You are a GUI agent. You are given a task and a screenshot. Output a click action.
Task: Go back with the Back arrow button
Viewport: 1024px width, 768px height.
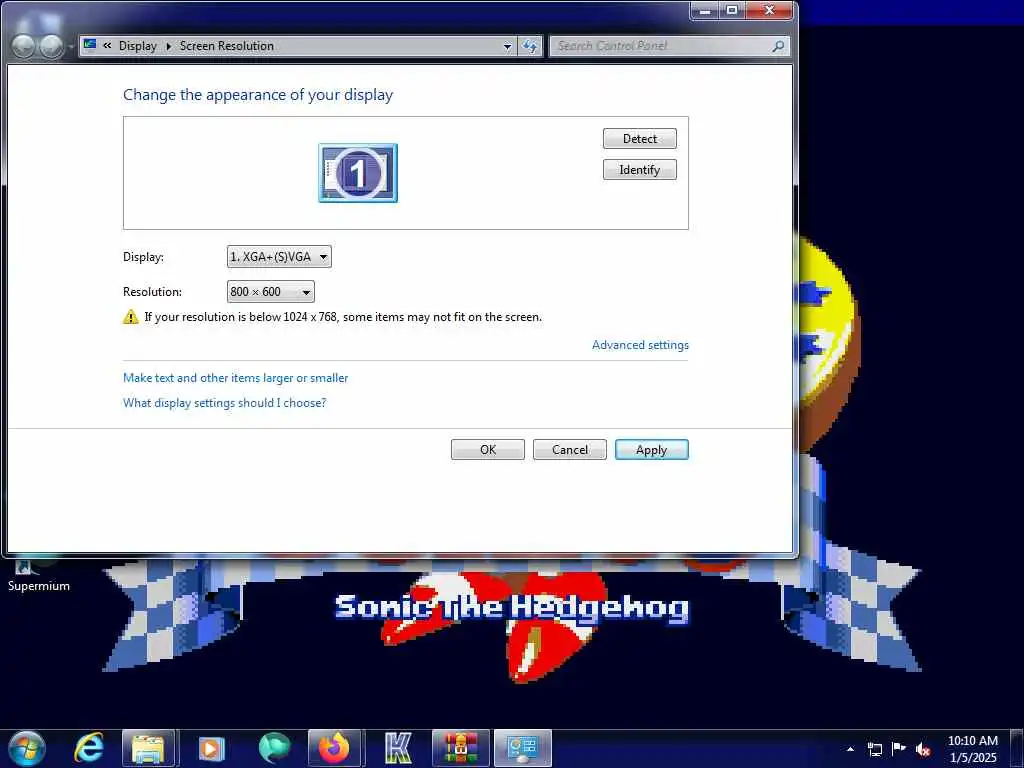(24, 46)
